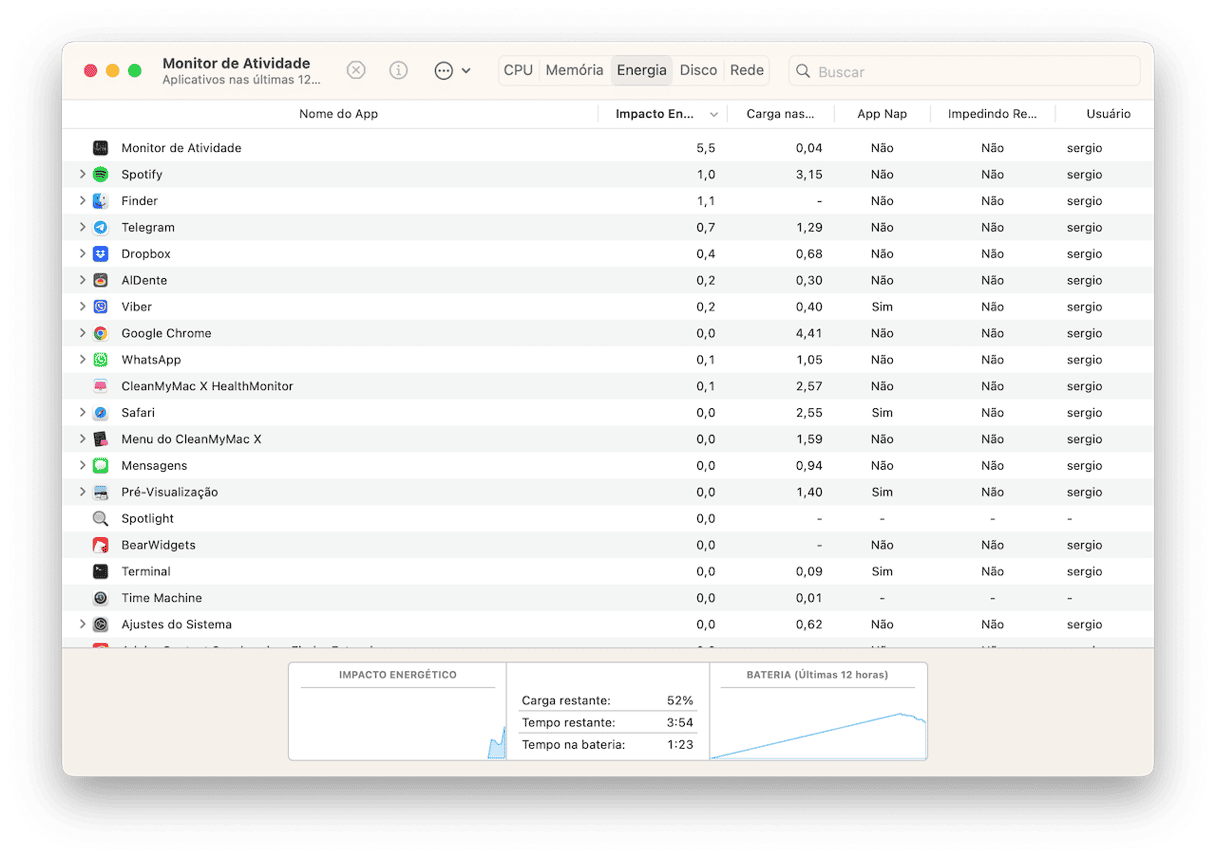Viewport: 1216px width, 858px height.
Task: Sort by the Impedindo Repouso column header
Action: click(992, 114)
